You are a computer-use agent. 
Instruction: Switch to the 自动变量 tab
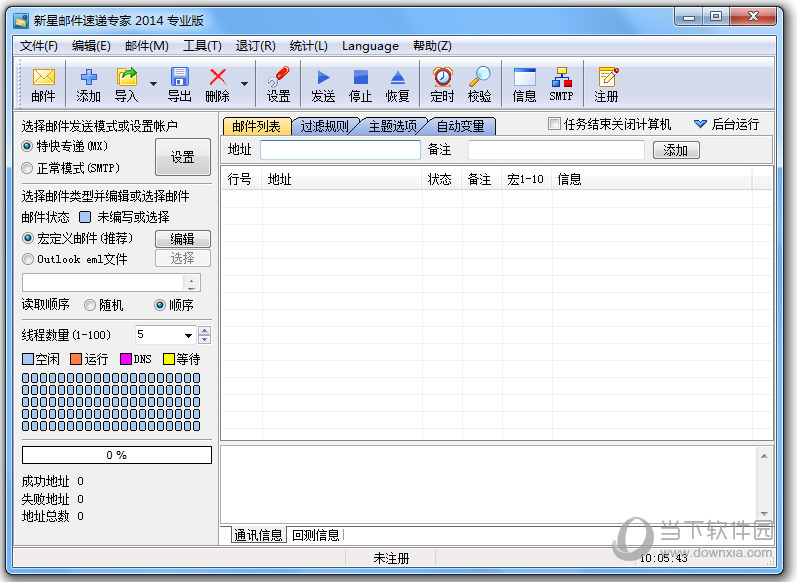(x=461, y=126)
